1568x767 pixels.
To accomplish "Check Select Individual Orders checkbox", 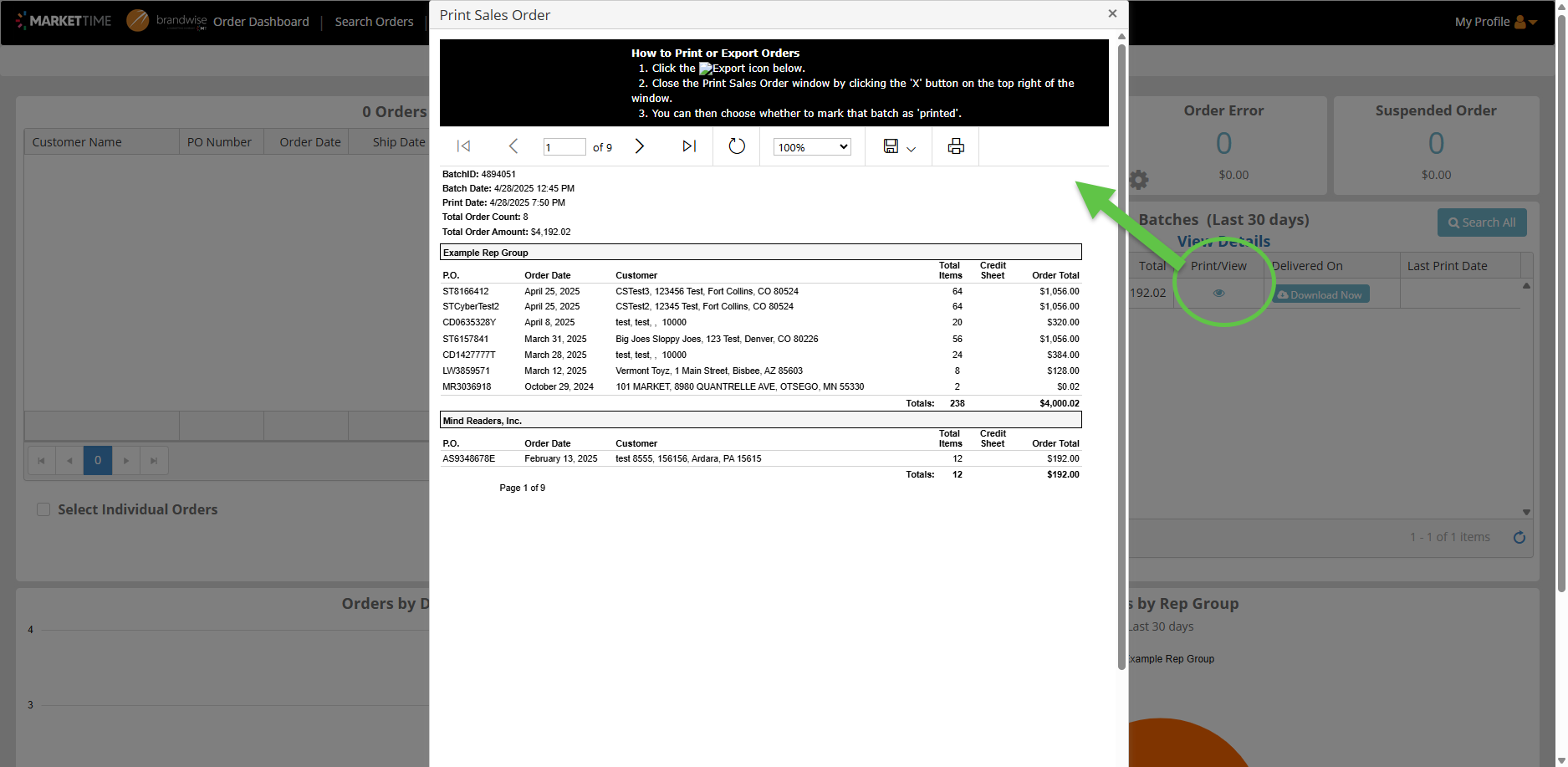I will click(x=43, y=509).
